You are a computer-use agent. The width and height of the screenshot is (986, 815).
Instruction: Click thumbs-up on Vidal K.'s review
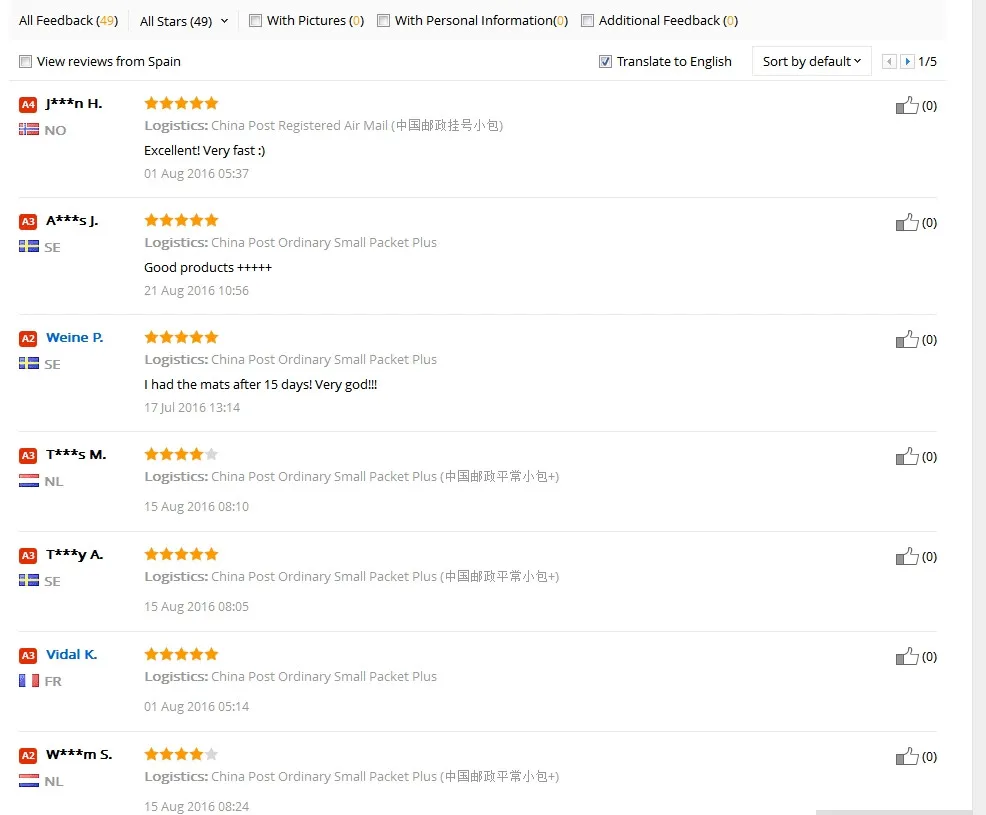coord(907,656)
